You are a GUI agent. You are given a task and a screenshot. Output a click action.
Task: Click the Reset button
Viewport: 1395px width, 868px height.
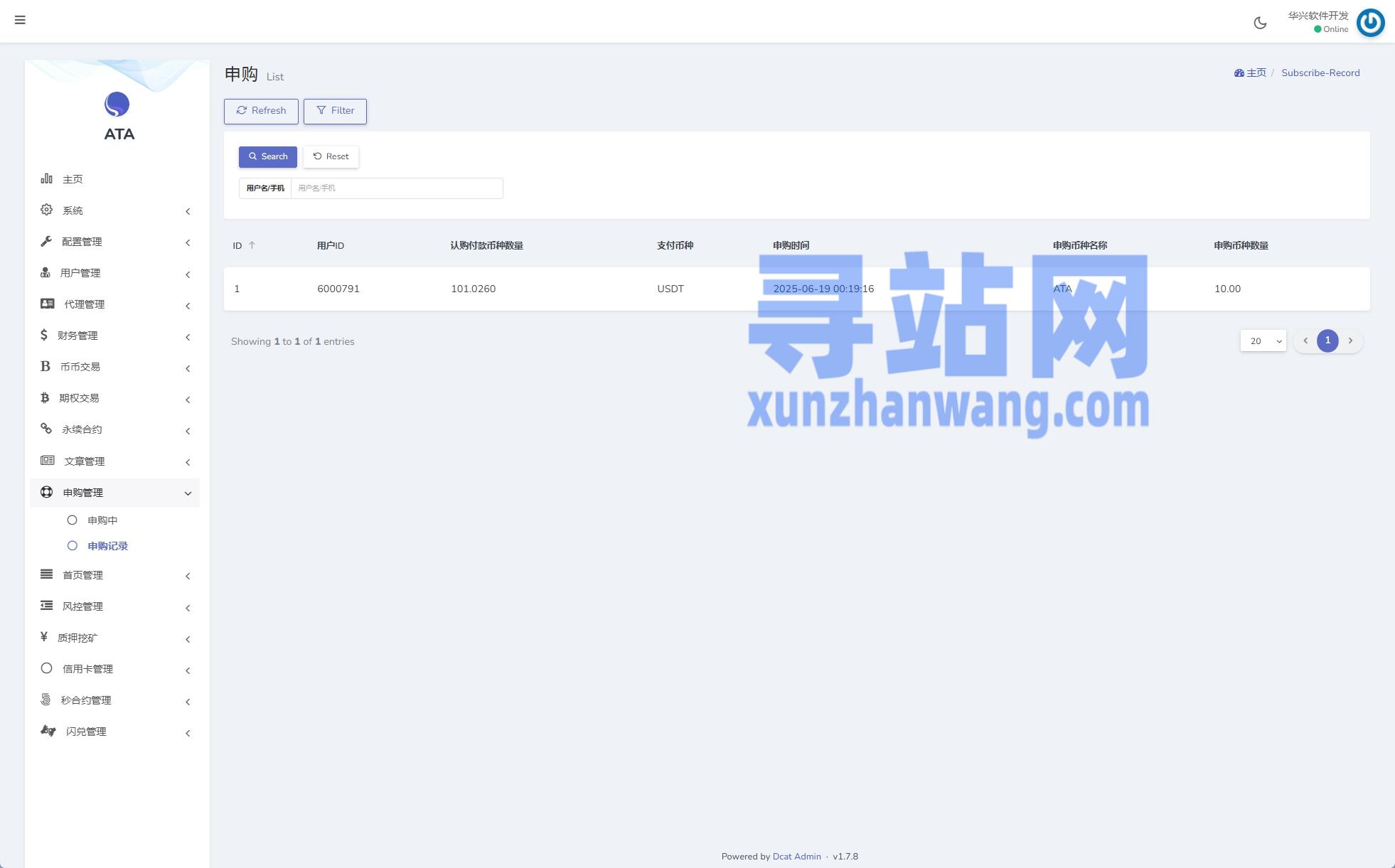pos(331,156)
